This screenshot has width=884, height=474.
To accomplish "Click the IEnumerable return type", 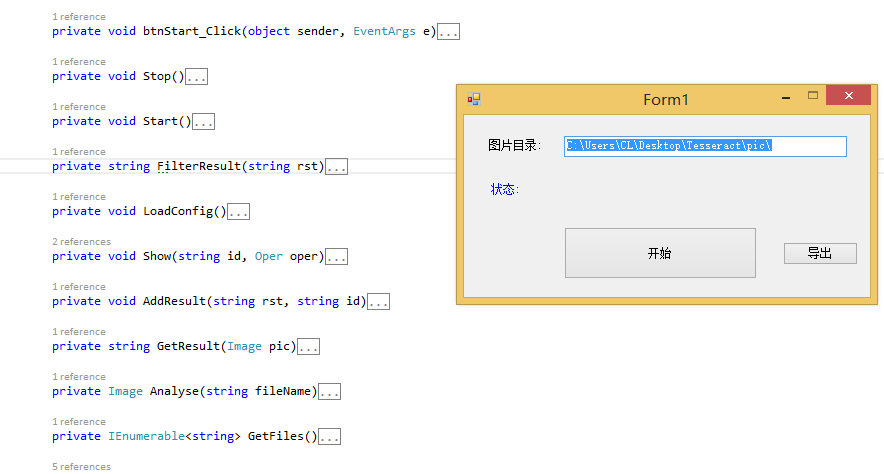I will (147, 436).
